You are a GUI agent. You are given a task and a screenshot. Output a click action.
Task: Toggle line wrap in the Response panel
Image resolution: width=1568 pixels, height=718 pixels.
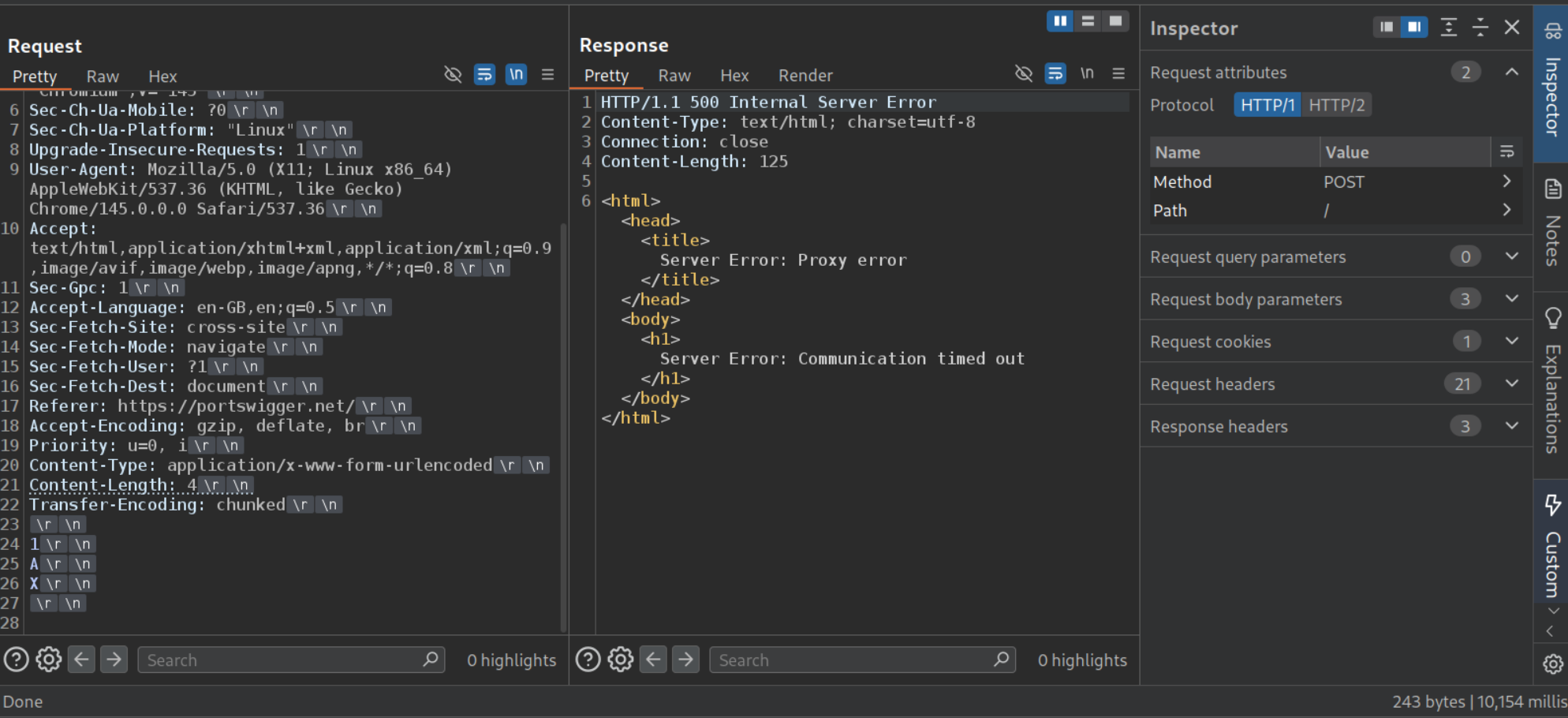1055,73
